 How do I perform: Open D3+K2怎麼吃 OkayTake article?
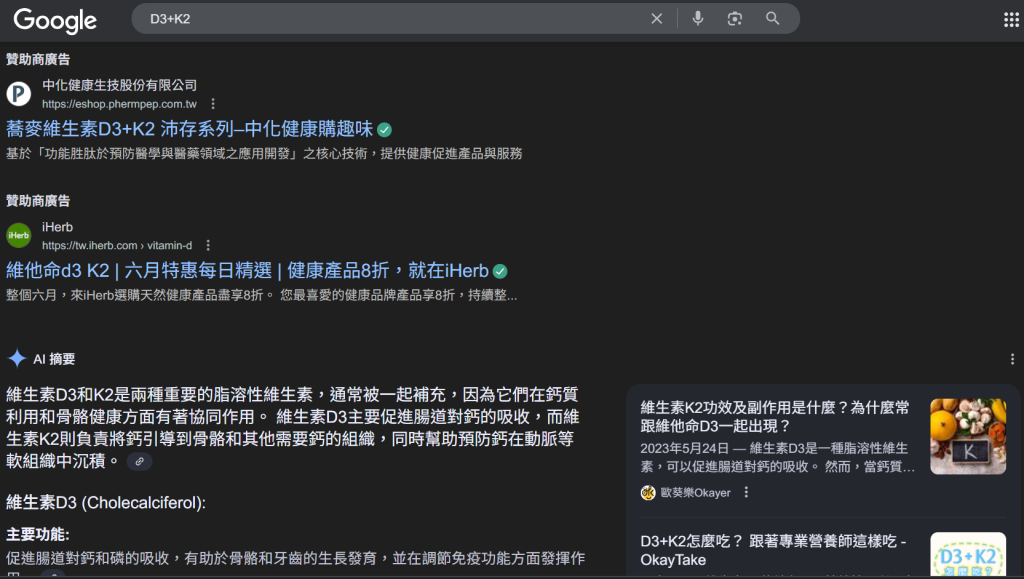click(x=773, y=550)
